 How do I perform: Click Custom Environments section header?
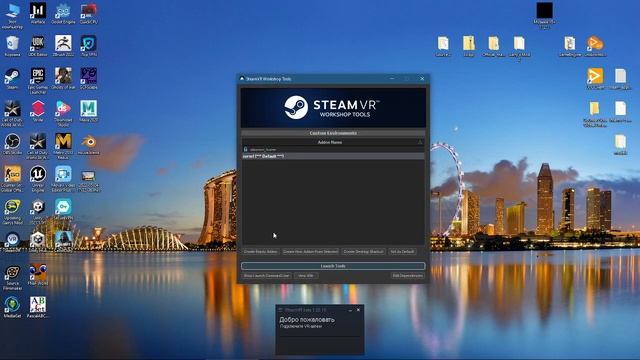[333, 133]
